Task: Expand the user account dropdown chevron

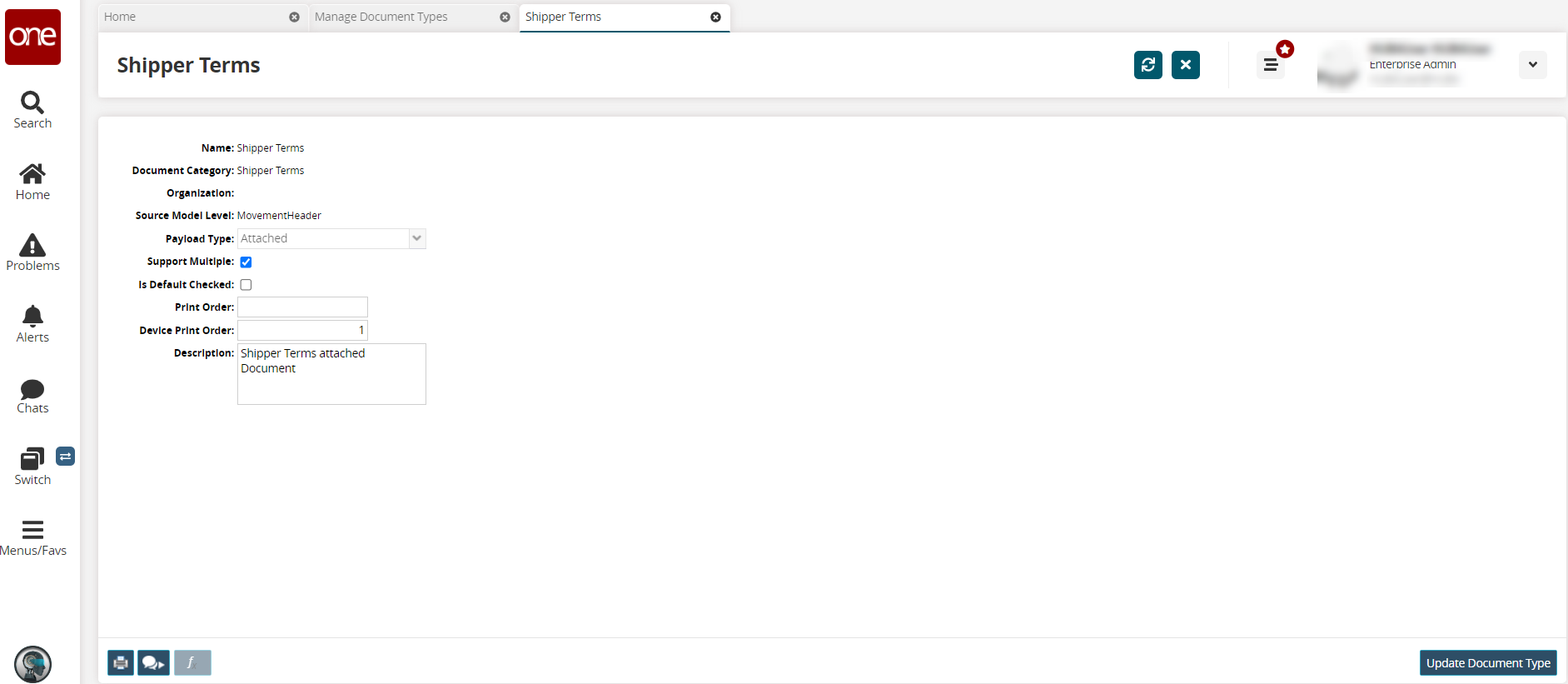Action: (x=1533, y=65)
